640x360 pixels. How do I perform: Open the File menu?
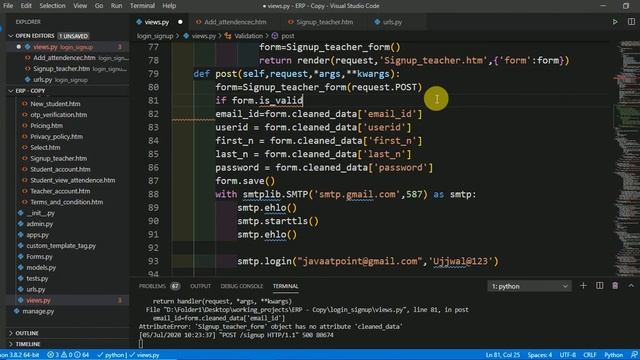8,6
